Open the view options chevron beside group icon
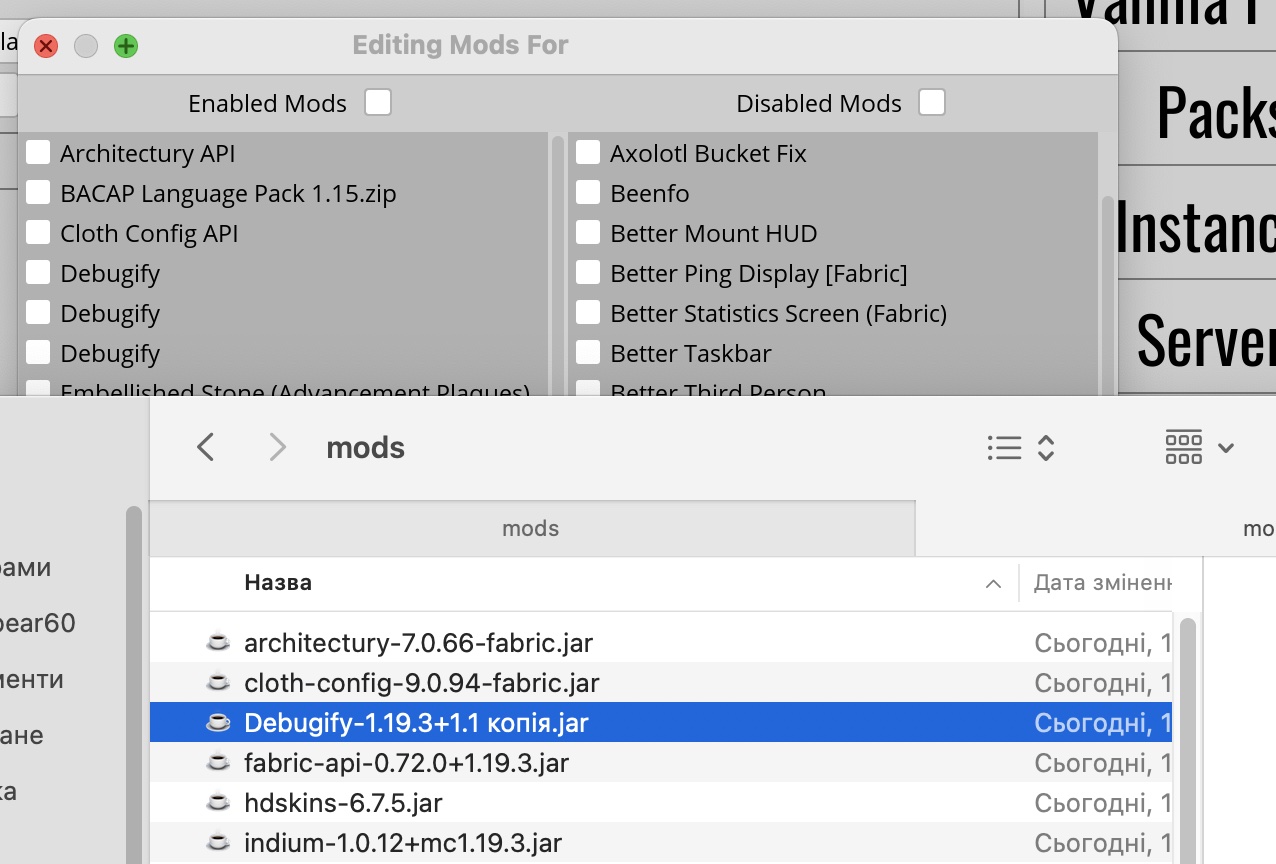Viewport: 1276px width, 864px height. pos(1225,447)
